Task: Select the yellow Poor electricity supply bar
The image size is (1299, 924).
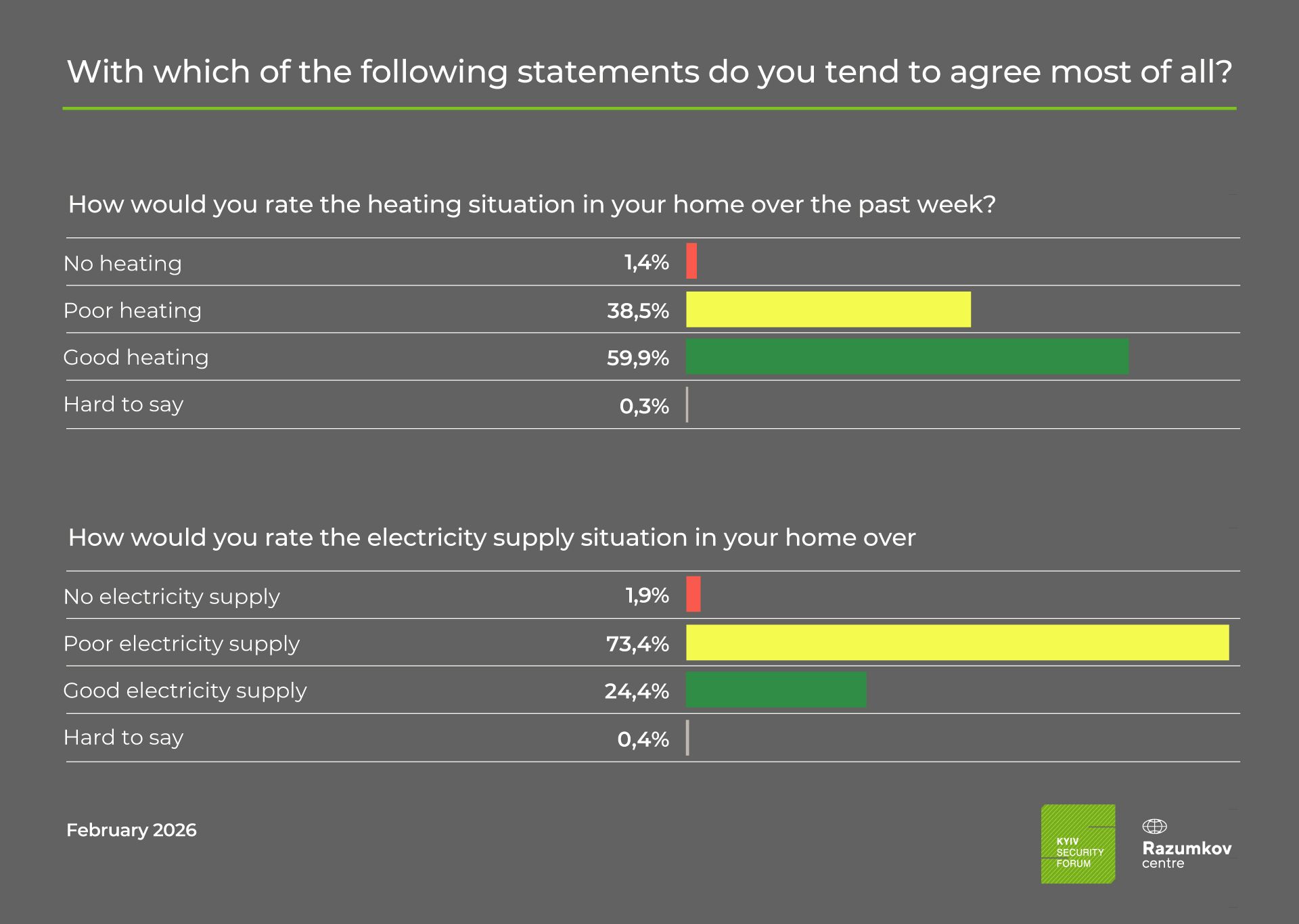Action: pyautogui.click(x=957, y=643)
